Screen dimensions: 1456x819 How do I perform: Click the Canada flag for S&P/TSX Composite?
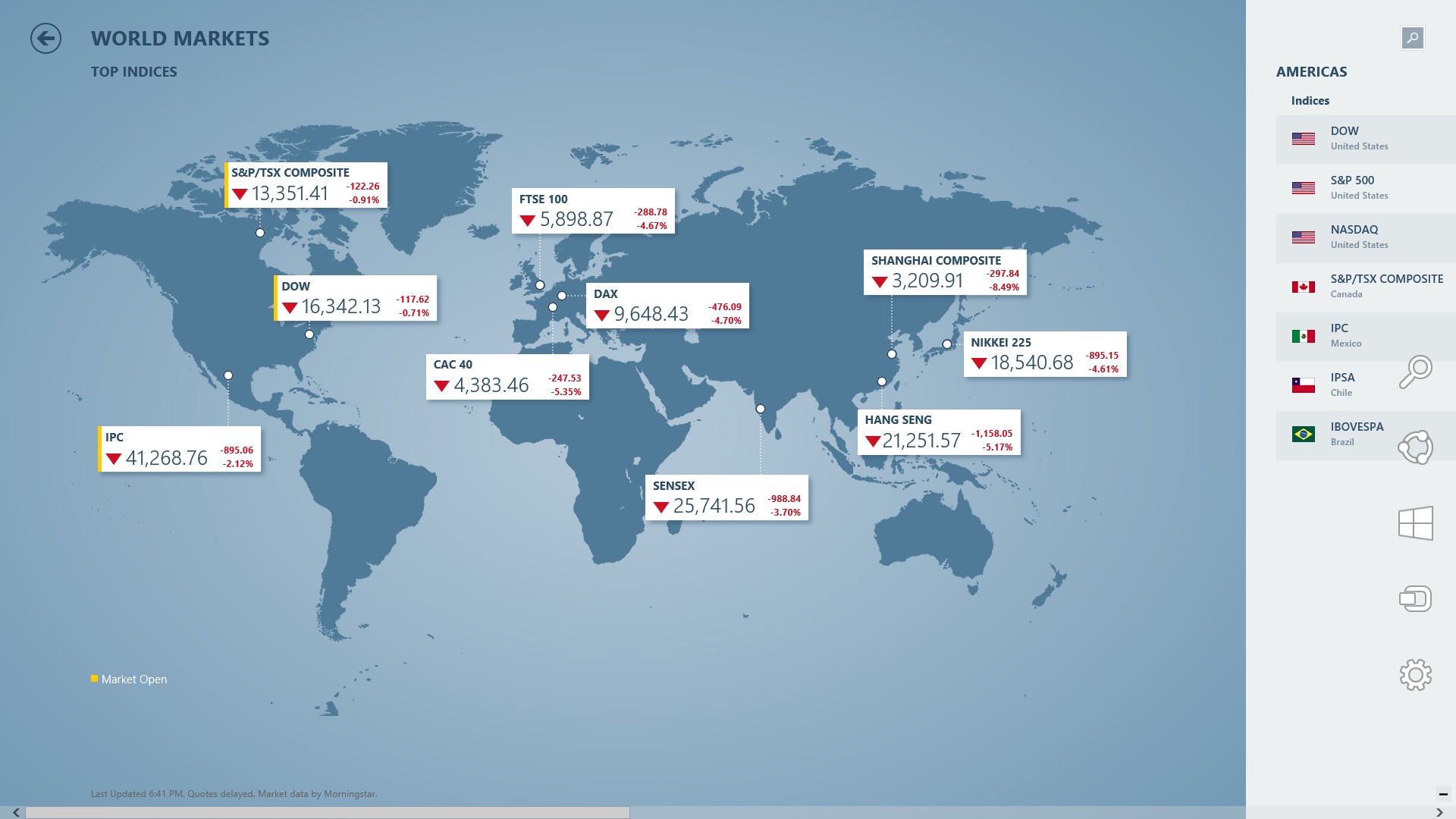[x=1304, y=287]
